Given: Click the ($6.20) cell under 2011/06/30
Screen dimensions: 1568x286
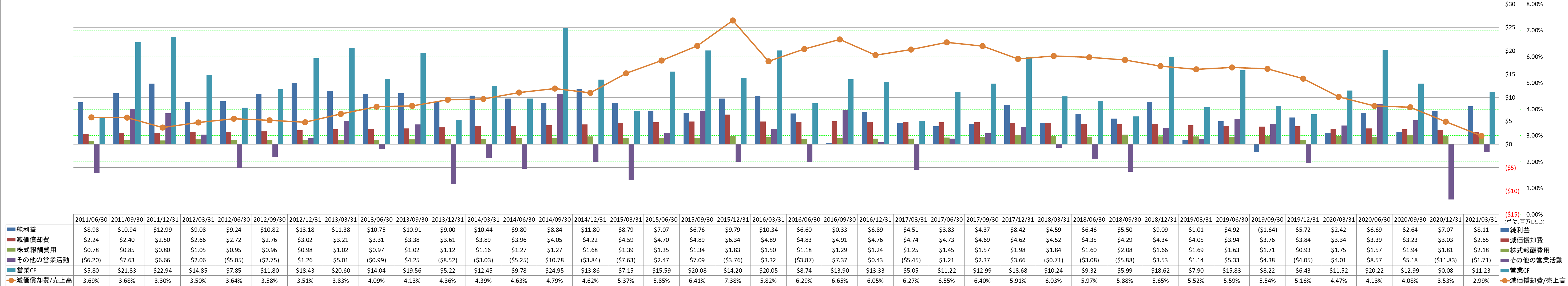Looking at the screenshot, I should [x=91, y=260].
